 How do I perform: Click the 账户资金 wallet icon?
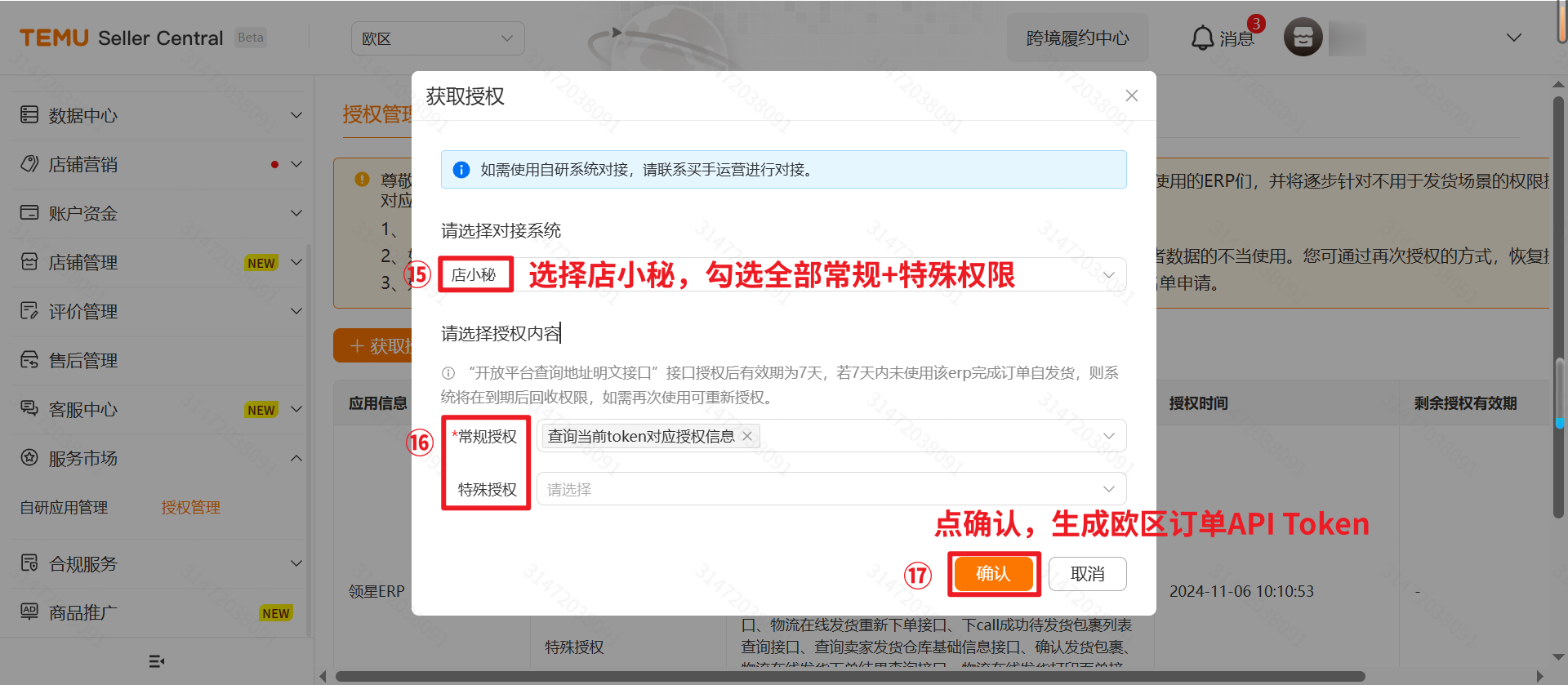click(29, 213)
